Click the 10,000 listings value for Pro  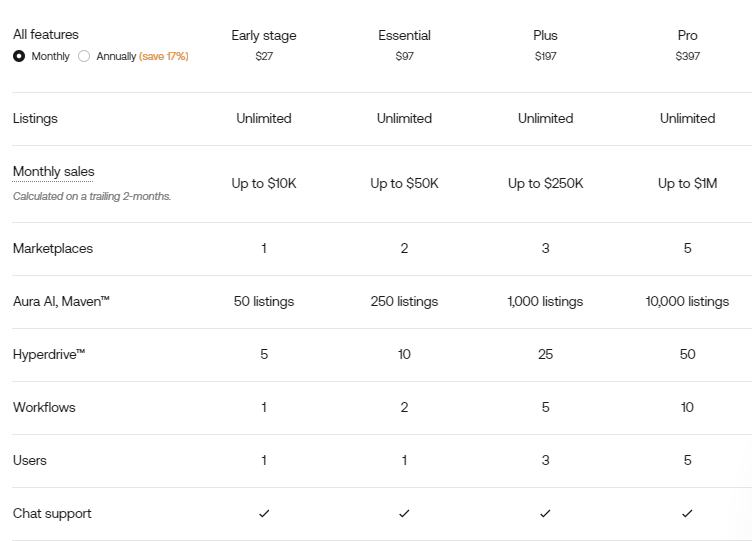tap(687, 301)
